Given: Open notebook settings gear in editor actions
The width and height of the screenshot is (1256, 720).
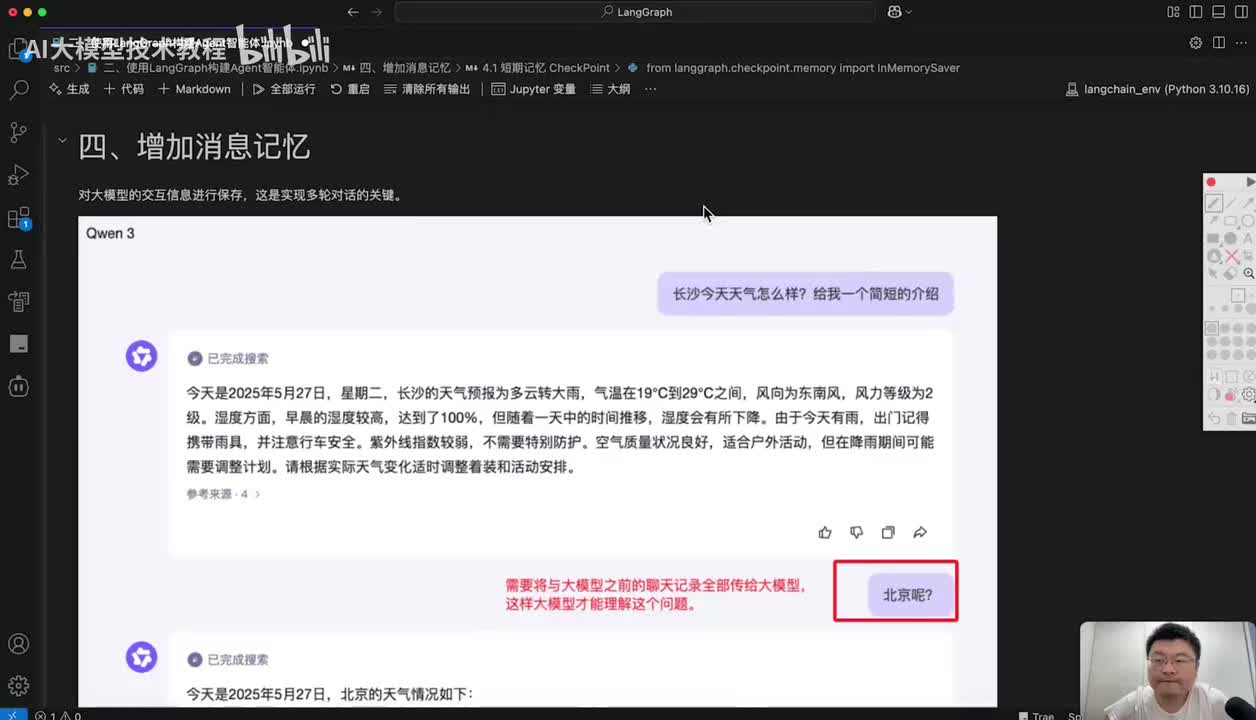Looking at the screenshot, I should [1196, 43].
